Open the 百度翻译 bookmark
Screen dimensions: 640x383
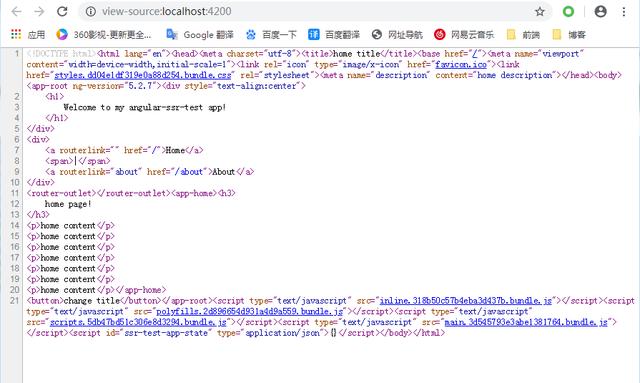334,35
